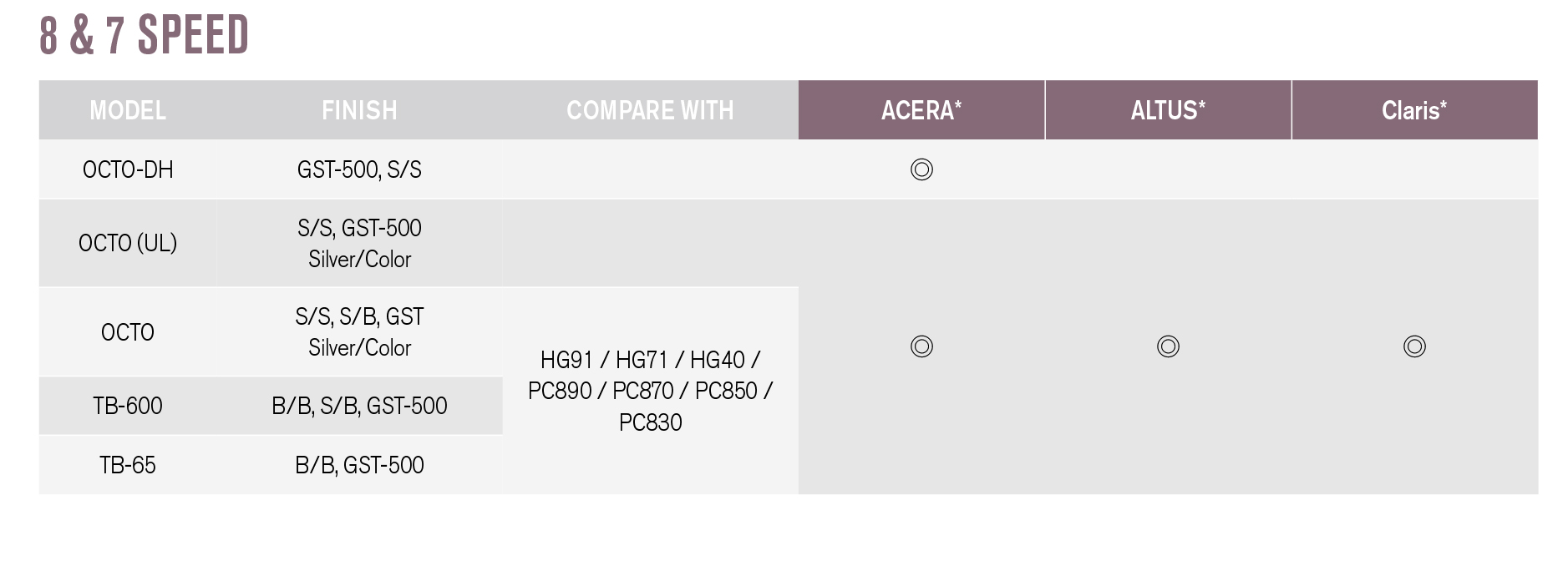
Task: Click the ACERA compatibility circle for OCTO-DH
Action: click(921, 169)
